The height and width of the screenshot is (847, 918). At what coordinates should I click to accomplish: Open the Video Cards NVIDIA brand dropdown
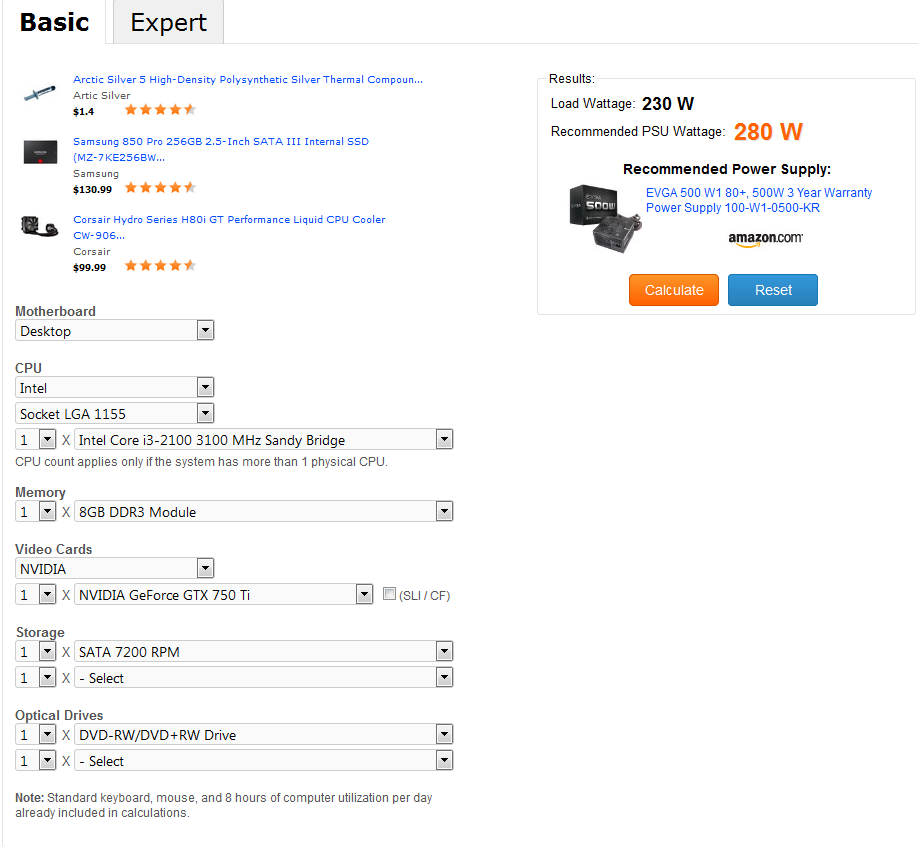[x=115, y=568]
